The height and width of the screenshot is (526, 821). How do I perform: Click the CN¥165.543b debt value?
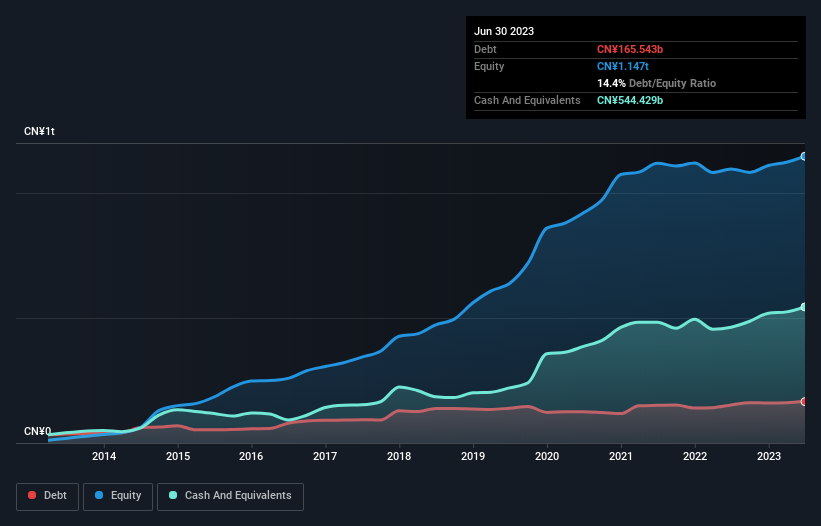pos(630,49)
